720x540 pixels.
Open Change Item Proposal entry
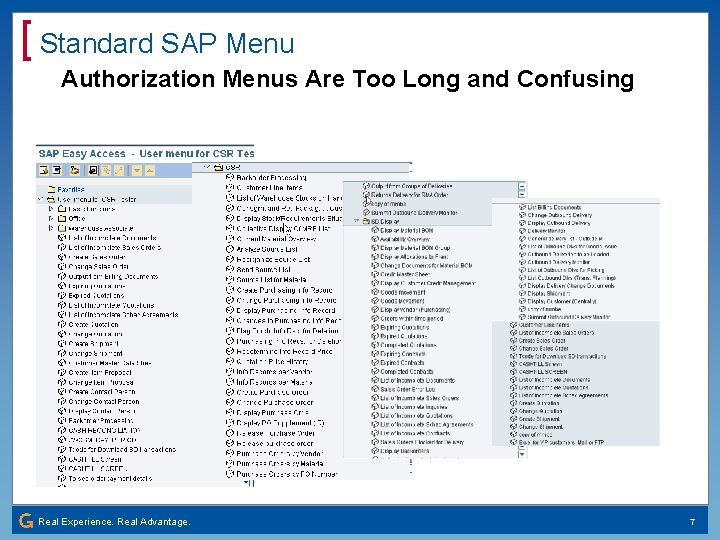(101, 382)
